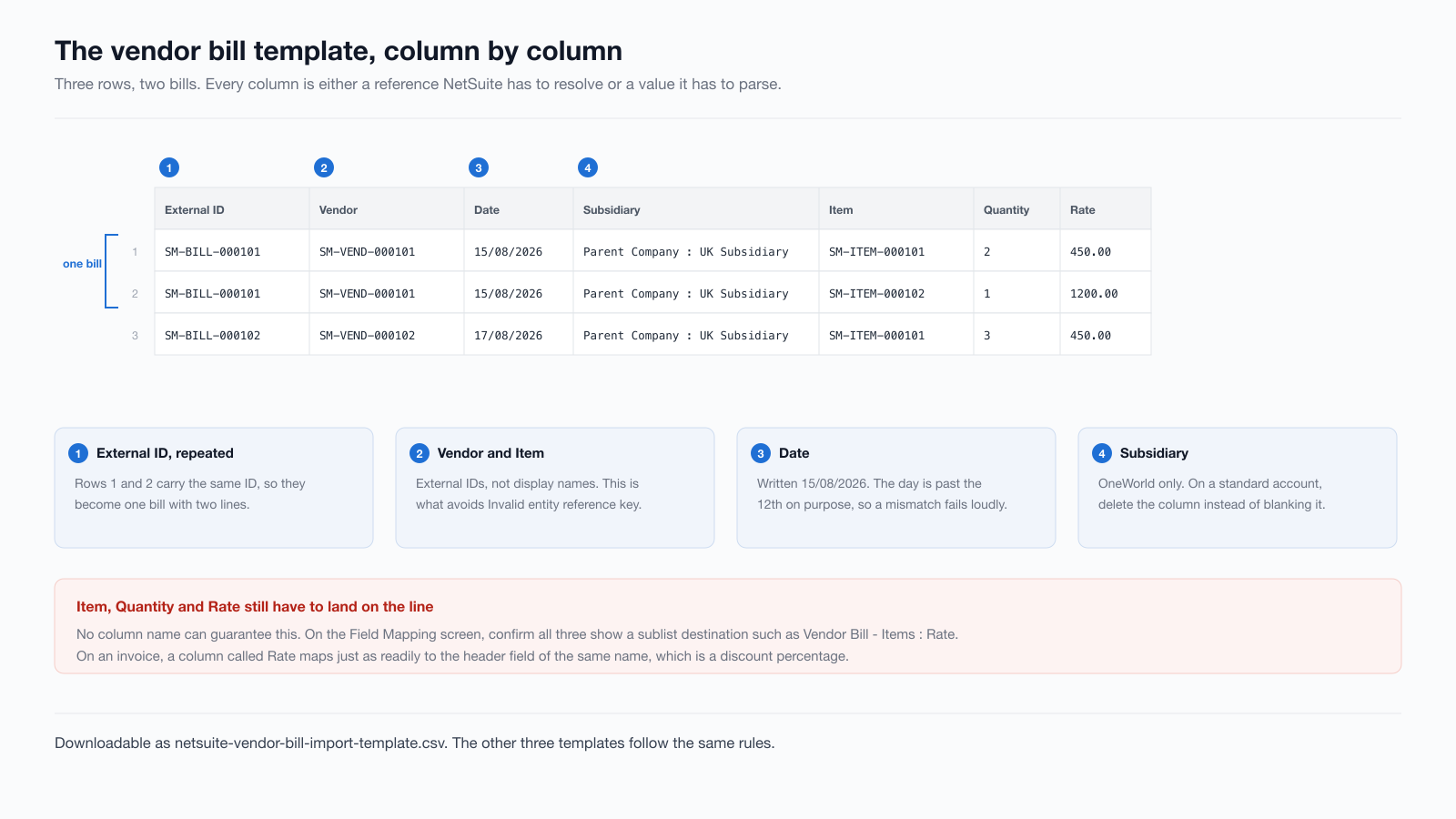The height and width of the screenshot is (819, 1456).
Task: Click the "Rate" column header
Action: coord(1106,209)
